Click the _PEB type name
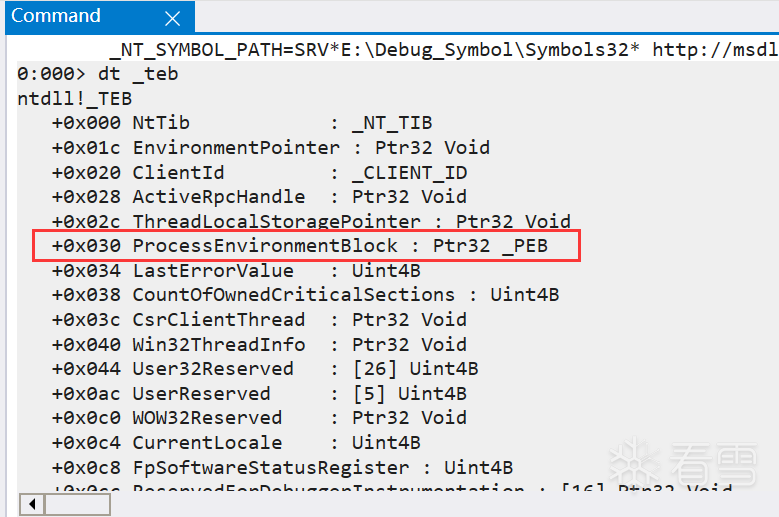Viewport: 779px width, 517px height. [525, 245]
